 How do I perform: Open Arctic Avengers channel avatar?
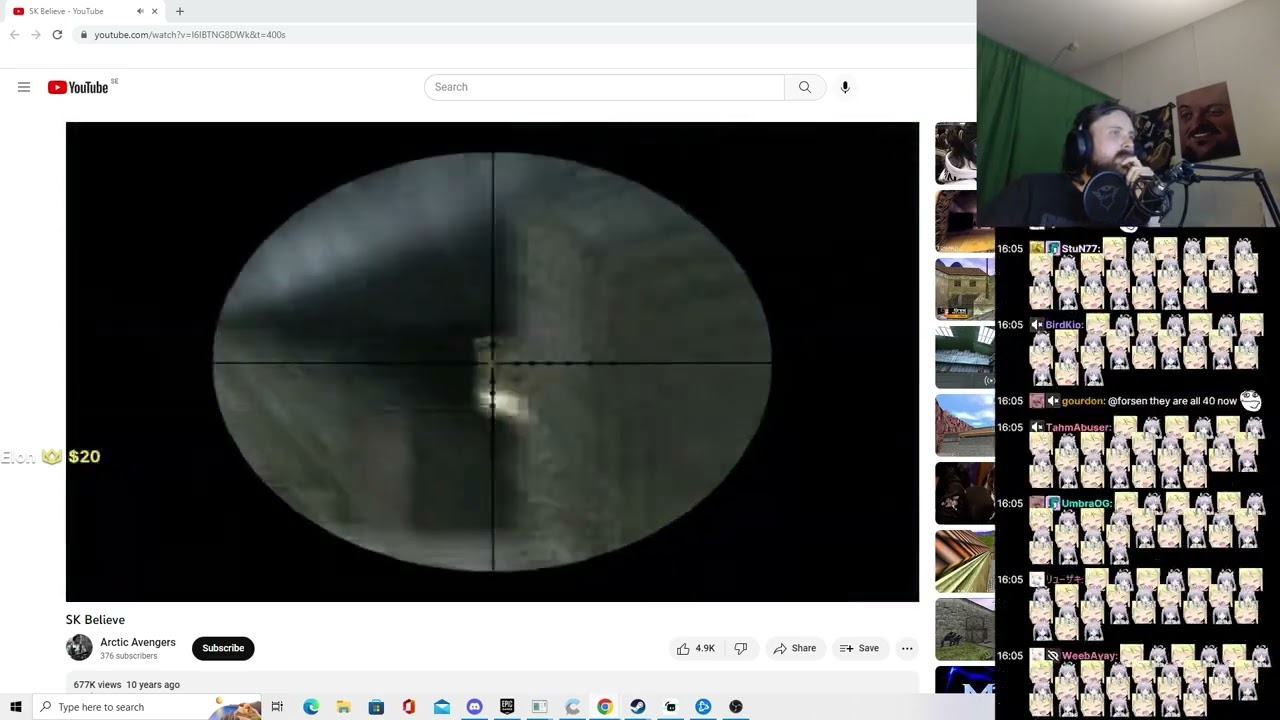[x=79, y=648]
